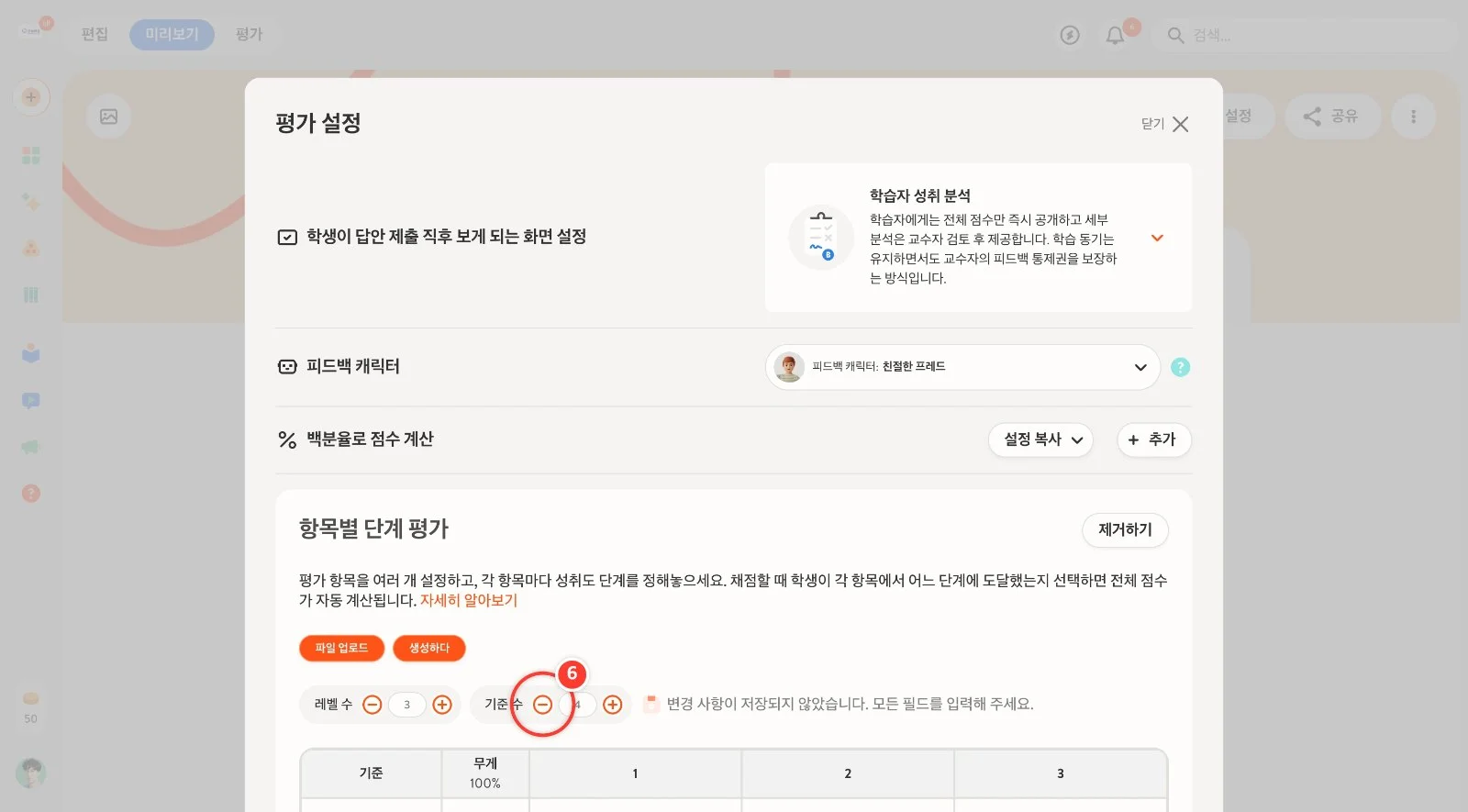The width and height of the screenshot is (1468, 812).
Task: Open the 피드백 캐릭터 dropdown
Action: (x=962, y=367)
